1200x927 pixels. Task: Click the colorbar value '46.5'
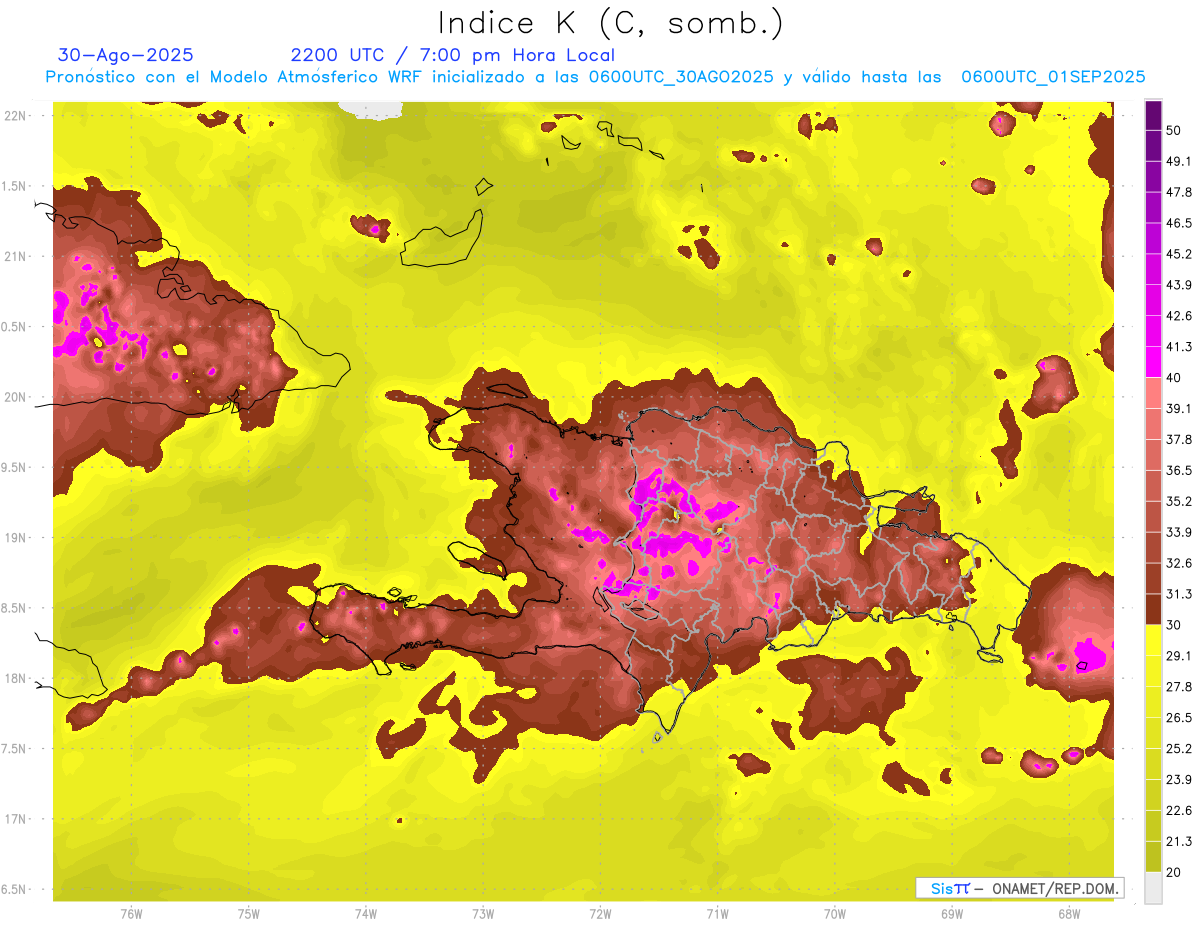click(x=1178, y=223)
